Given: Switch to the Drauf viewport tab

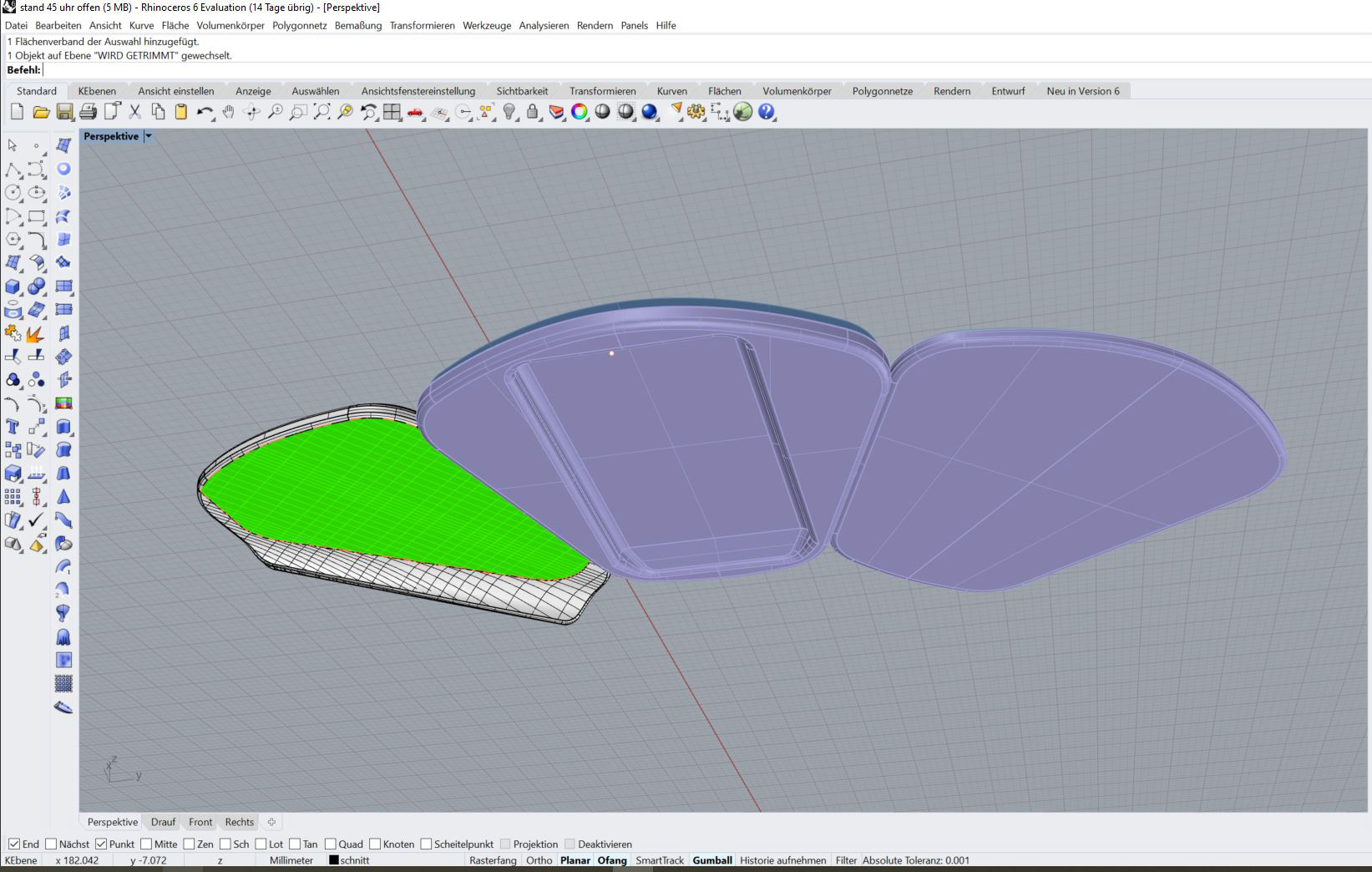Looking at the screenshot, I should [163, 822].
